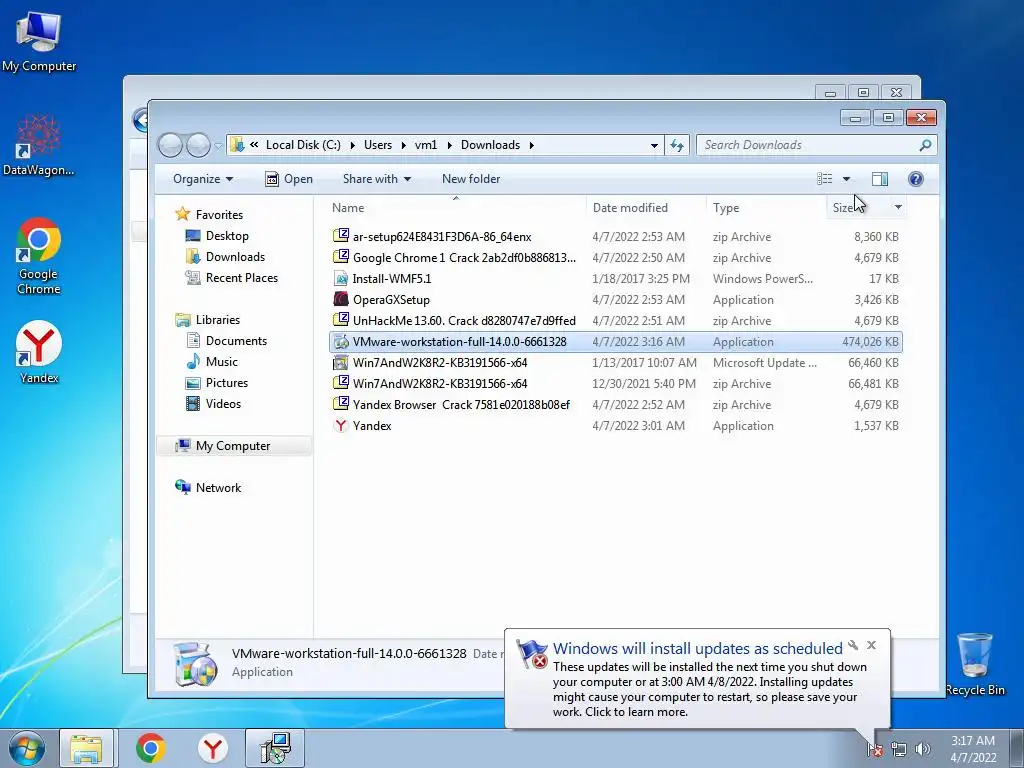Select Music library

click(x=221, y=362)
